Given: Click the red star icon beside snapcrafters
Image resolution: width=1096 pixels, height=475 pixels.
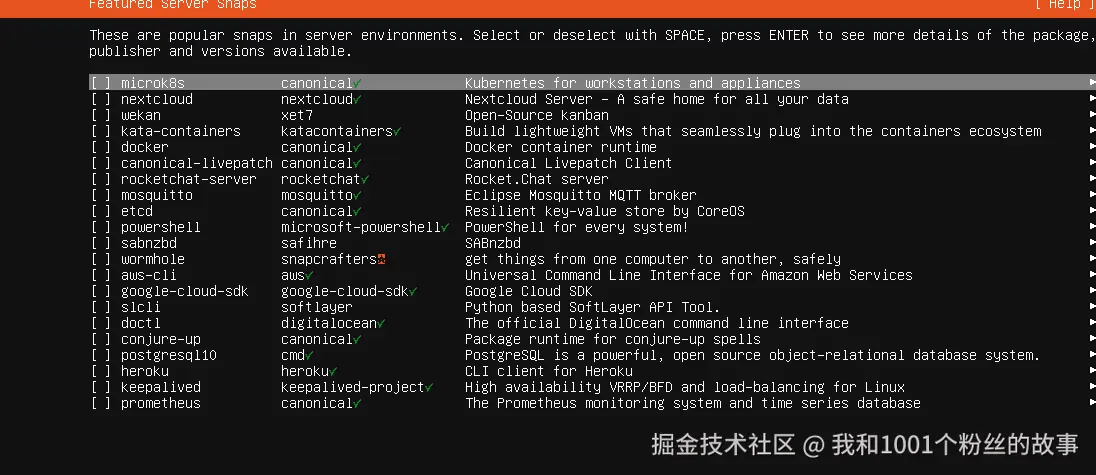Looking at the screenshot, I should click(x=382, y=259).
